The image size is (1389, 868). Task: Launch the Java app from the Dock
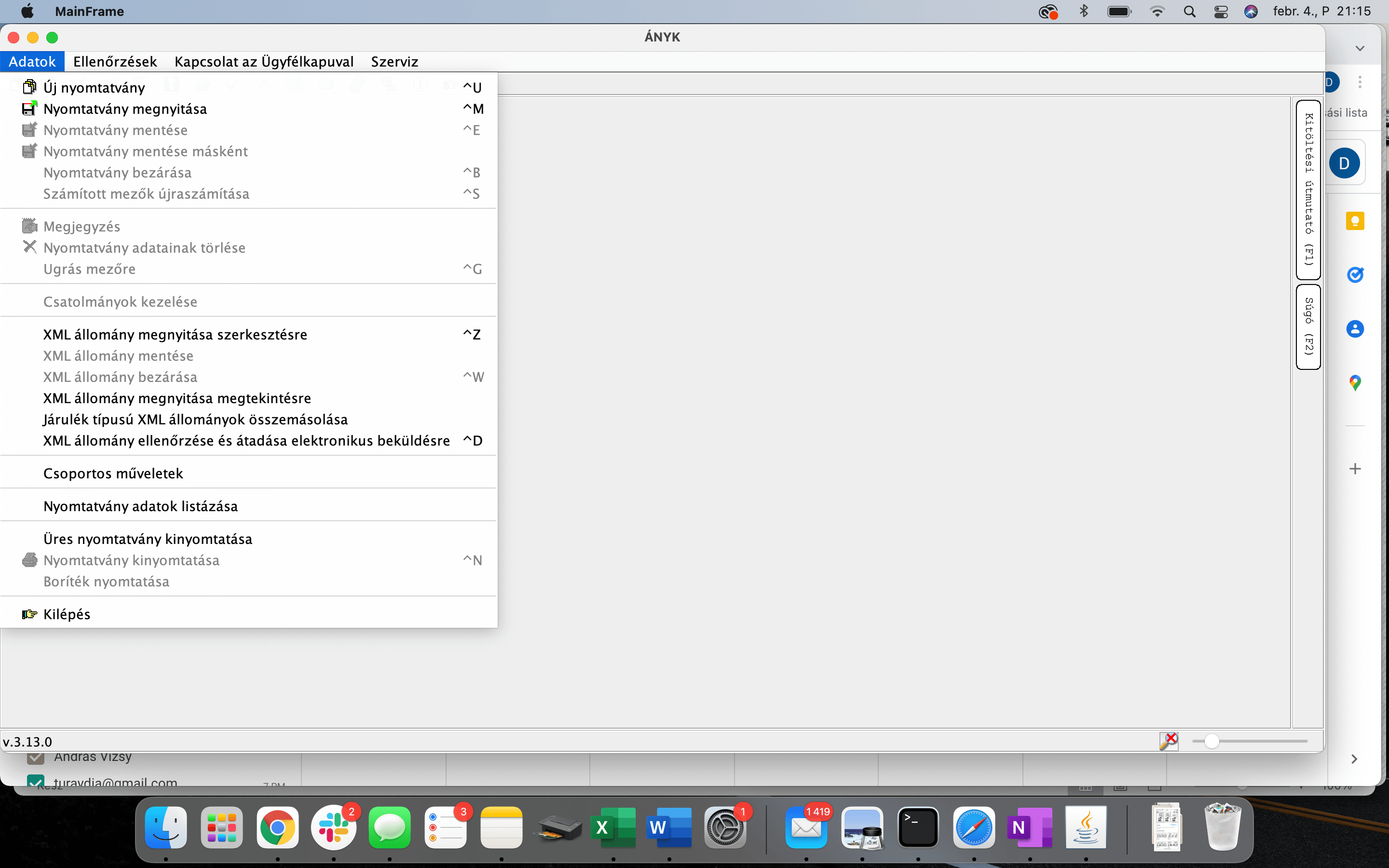coord(1085,828)
